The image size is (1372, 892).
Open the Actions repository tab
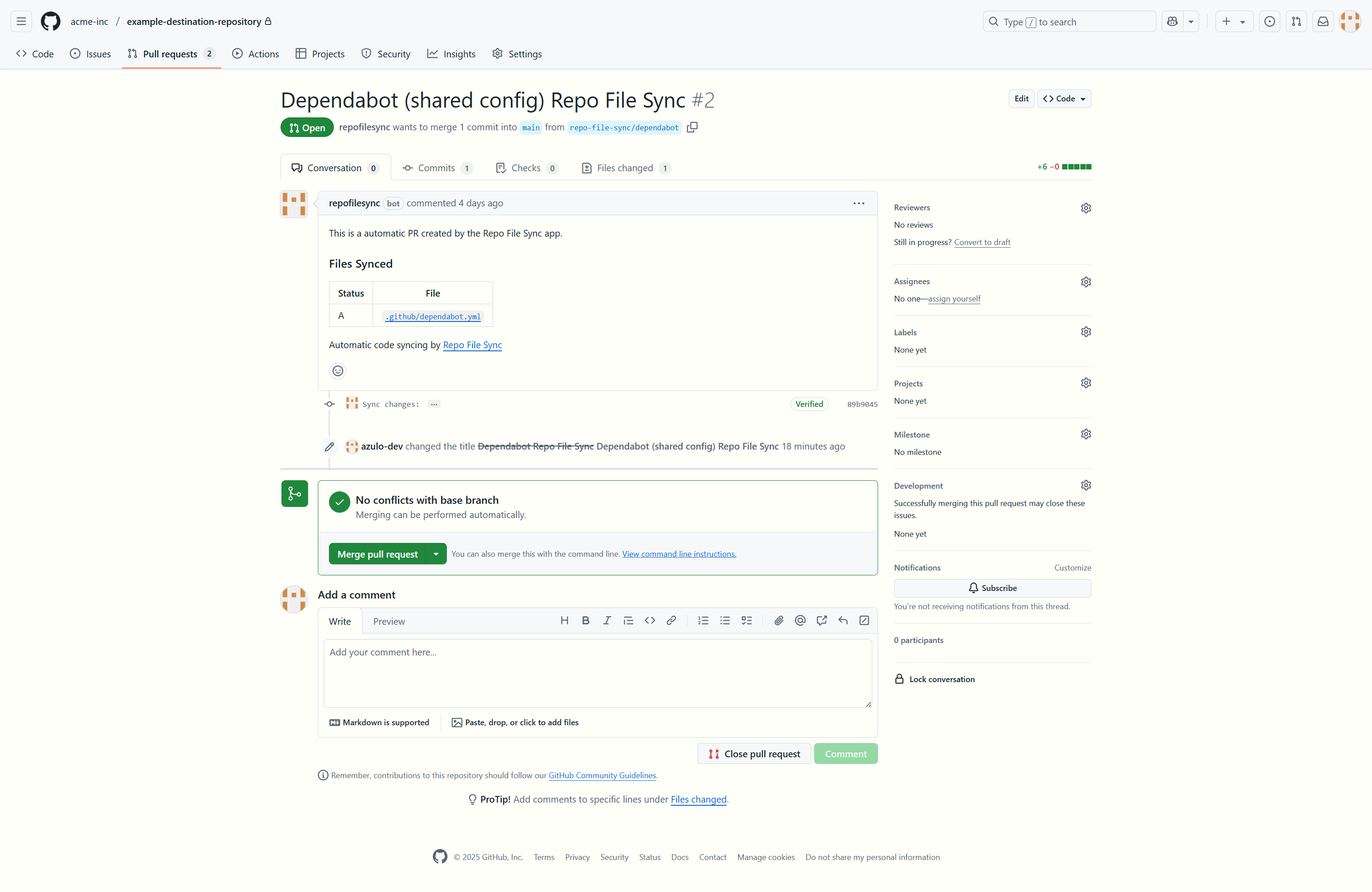pyautogui.click(x=255, y=54)
